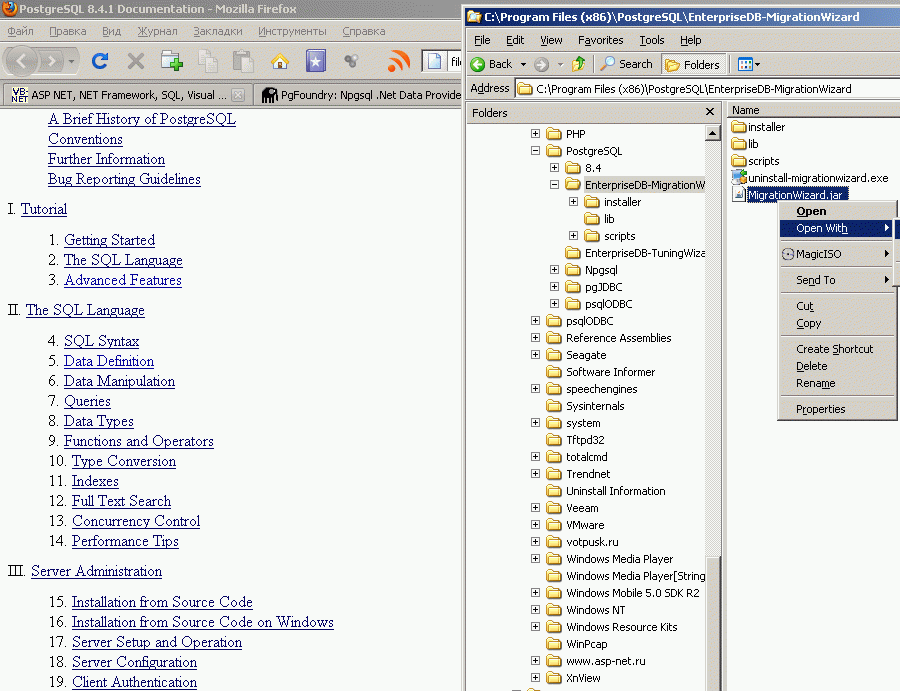Viewport: 900px width, 691px height.
Task: Choose Open With in context menu
Action: coord(837,228)
